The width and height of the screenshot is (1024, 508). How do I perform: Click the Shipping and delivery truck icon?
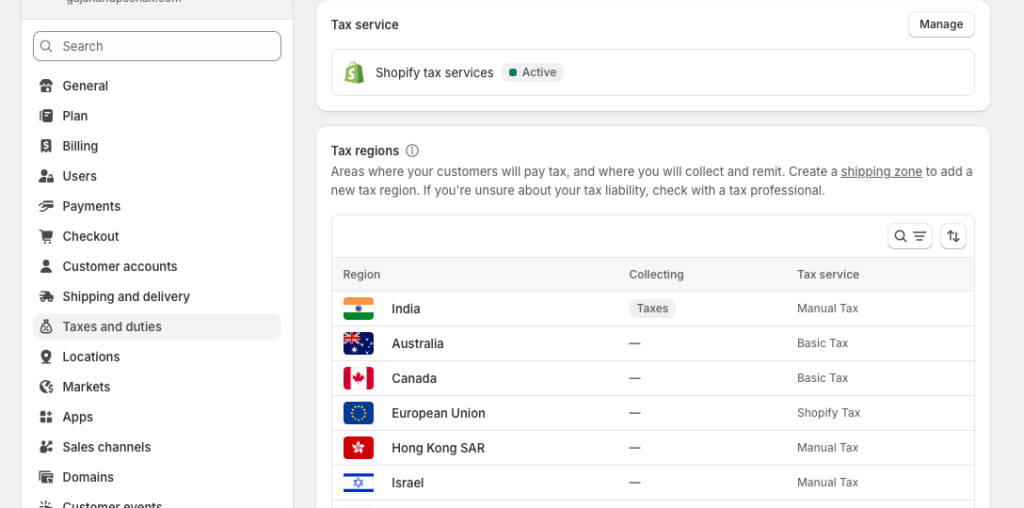tap(46, 297)
